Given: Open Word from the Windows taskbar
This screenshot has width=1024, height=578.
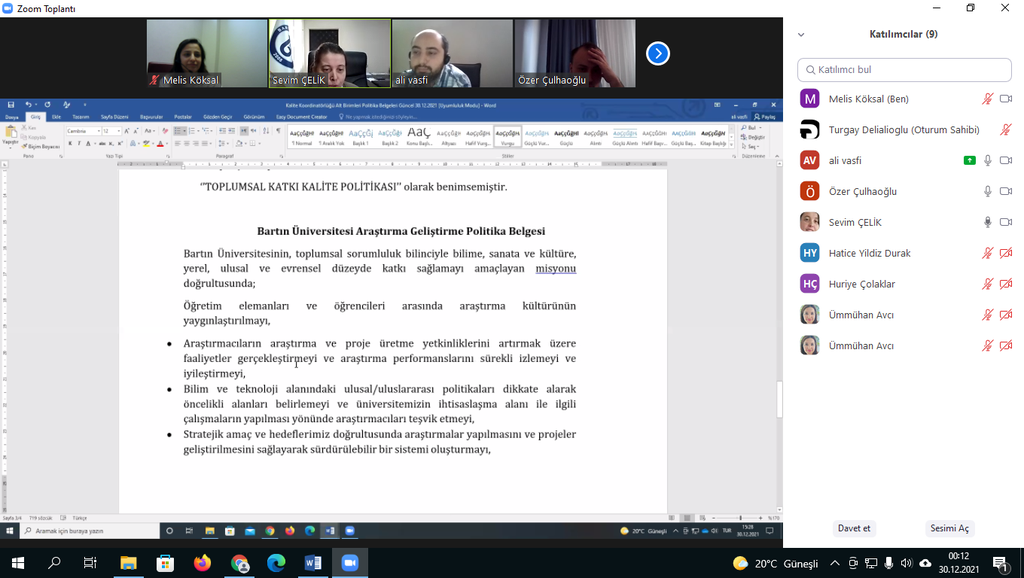Looking at the screenshot, I should 312,563.
